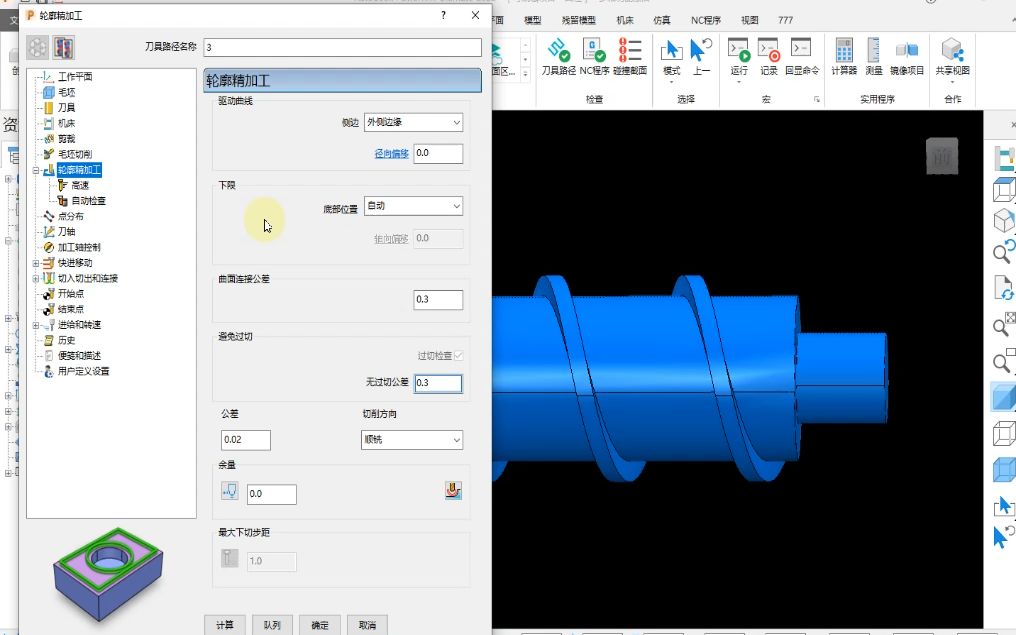This screenshot has height=635, width=1016.
Task: Select the 测量 measure tool
Action: [x=873, y=50]
